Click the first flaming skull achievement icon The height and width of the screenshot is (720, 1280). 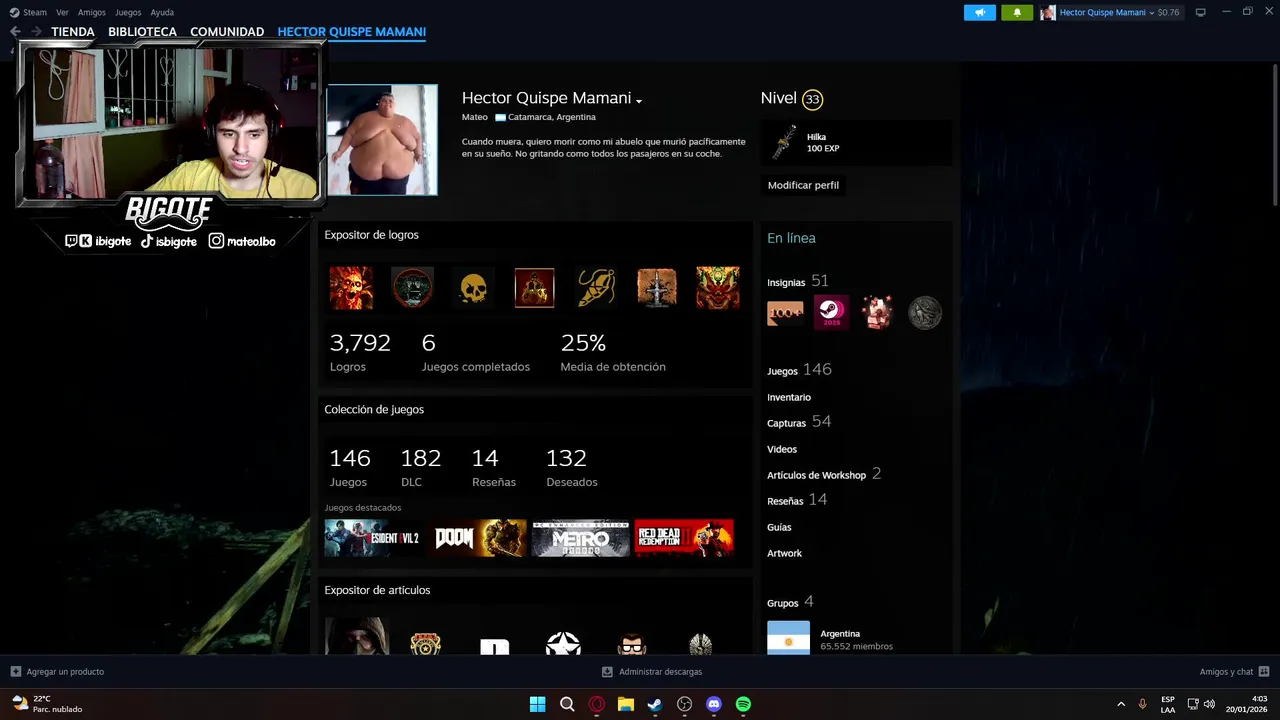[x=351, y=288]
